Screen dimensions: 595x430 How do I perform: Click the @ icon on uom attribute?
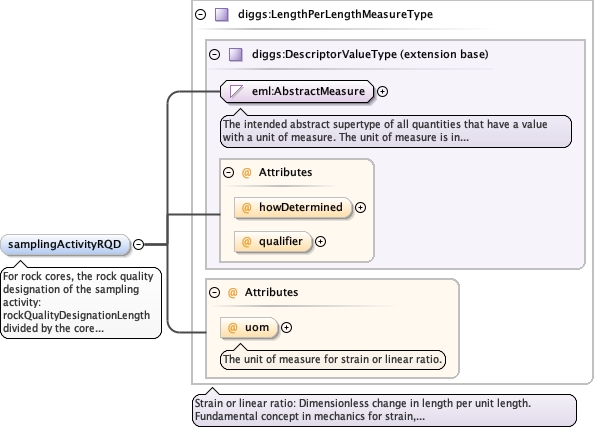click(x=233, y=328)
